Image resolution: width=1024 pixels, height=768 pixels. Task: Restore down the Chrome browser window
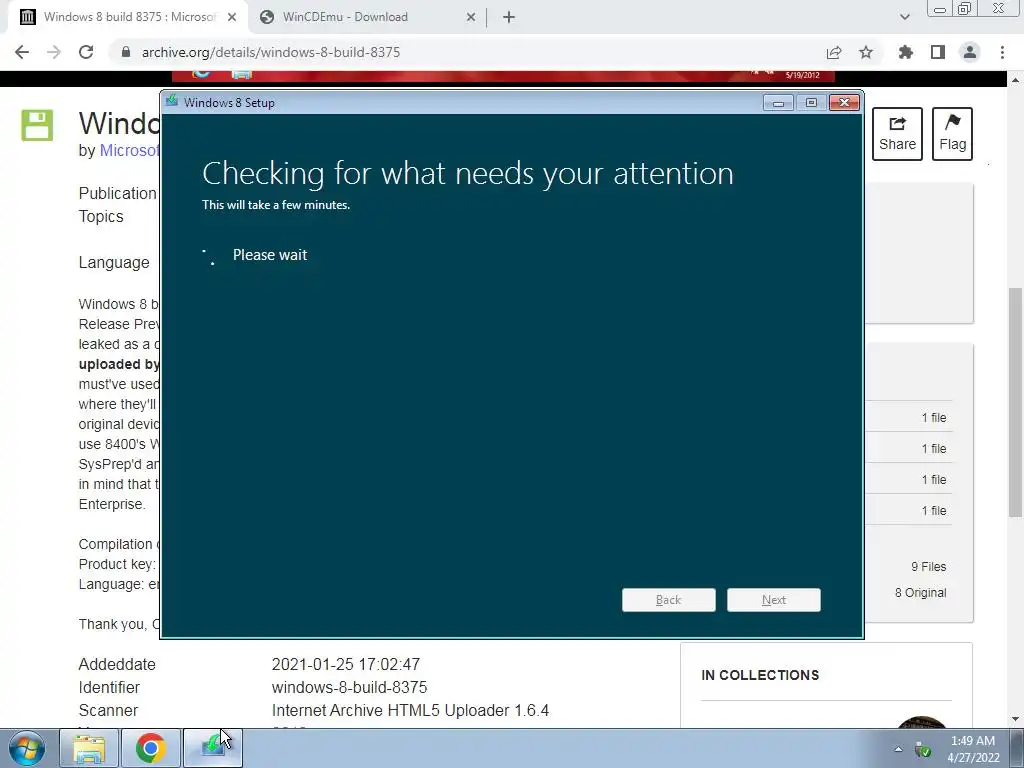[x=965, y=8]
